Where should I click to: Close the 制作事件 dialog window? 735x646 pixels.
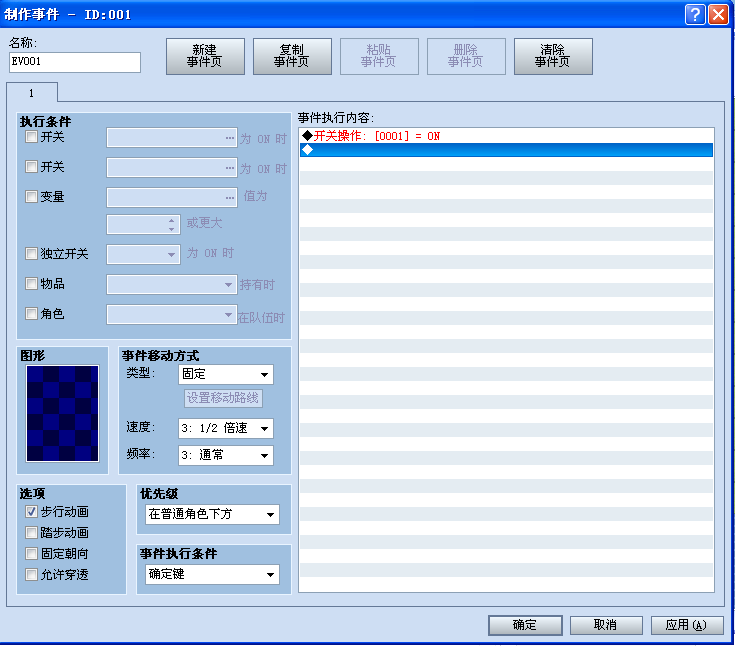[718, 15]
